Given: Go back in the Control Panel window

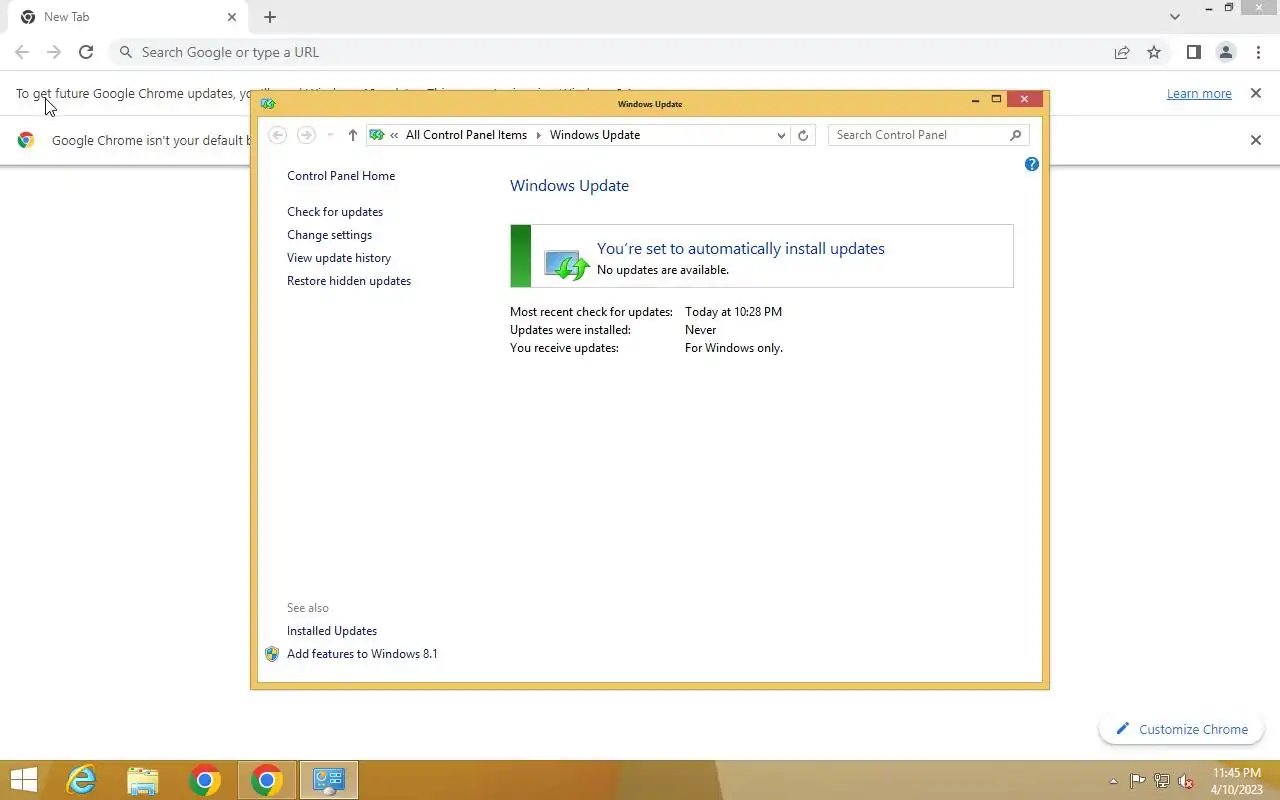Looking at the screenshot, I should pos(278,135).
